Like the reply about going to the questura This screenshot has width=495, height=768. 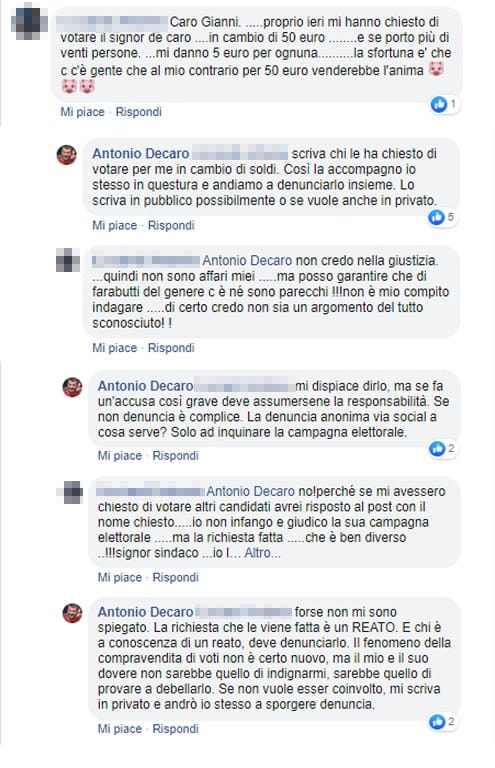[115, 225]
